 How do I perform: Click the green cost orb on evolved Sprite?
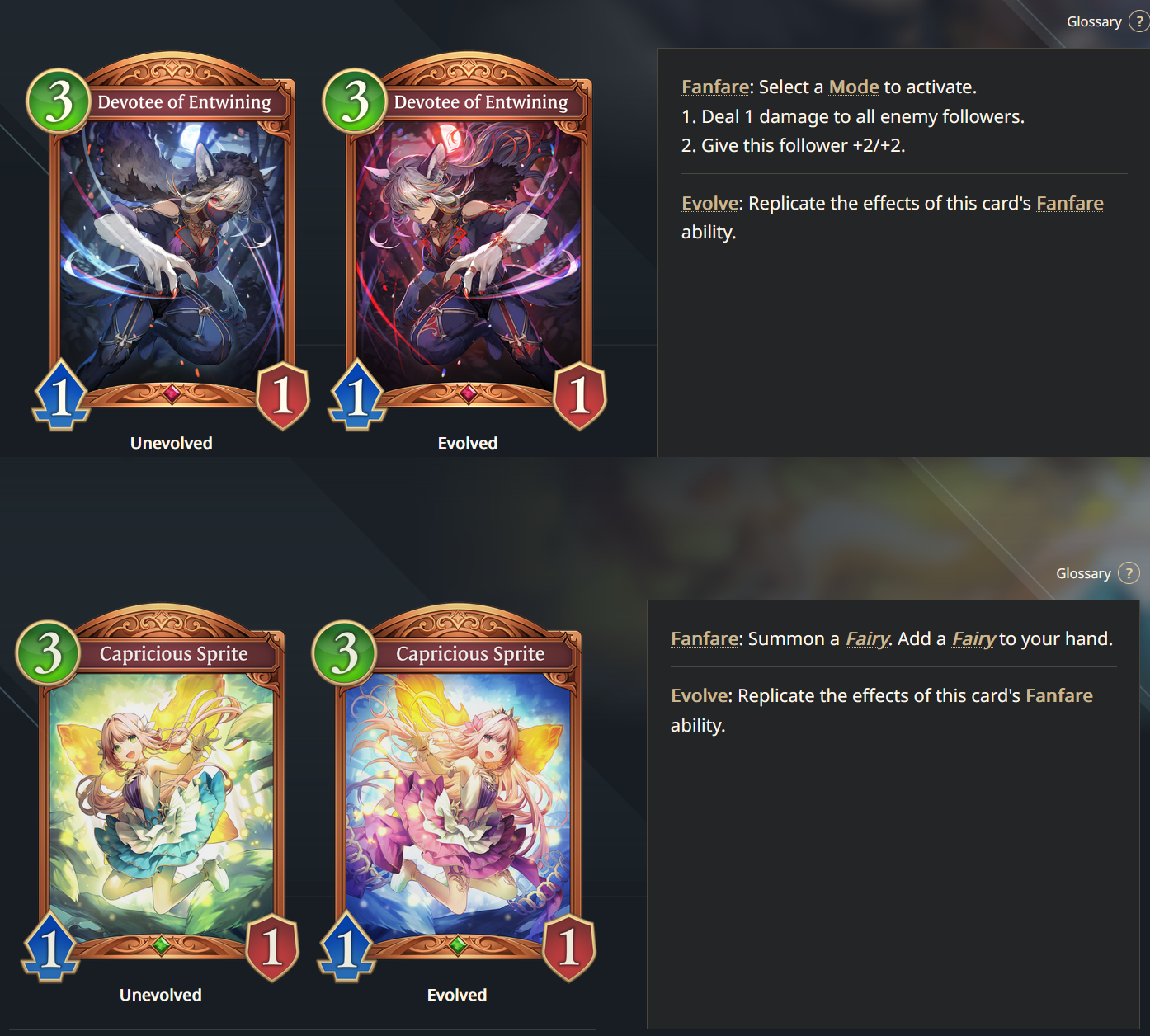pos(344,652)
